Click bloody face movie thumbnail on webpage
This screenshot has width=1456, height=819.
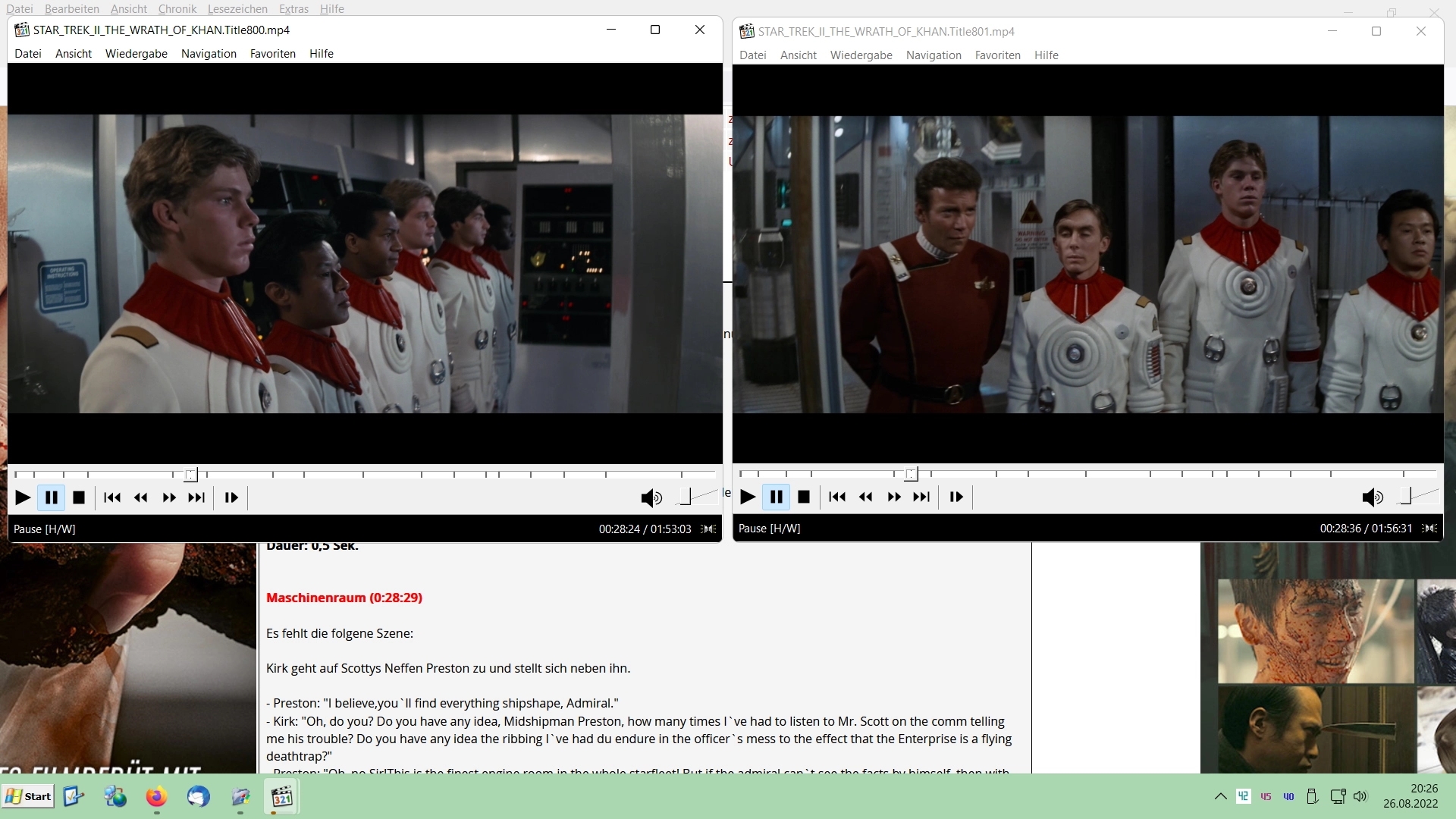point(1316,632)
